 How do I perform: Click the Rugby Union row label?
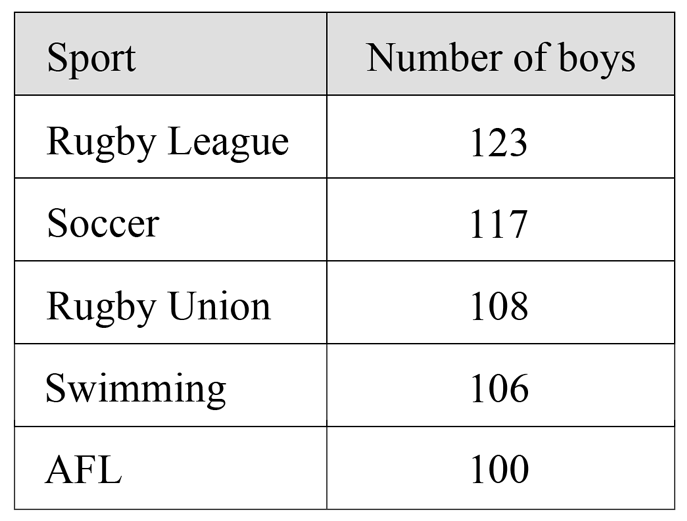159,307
